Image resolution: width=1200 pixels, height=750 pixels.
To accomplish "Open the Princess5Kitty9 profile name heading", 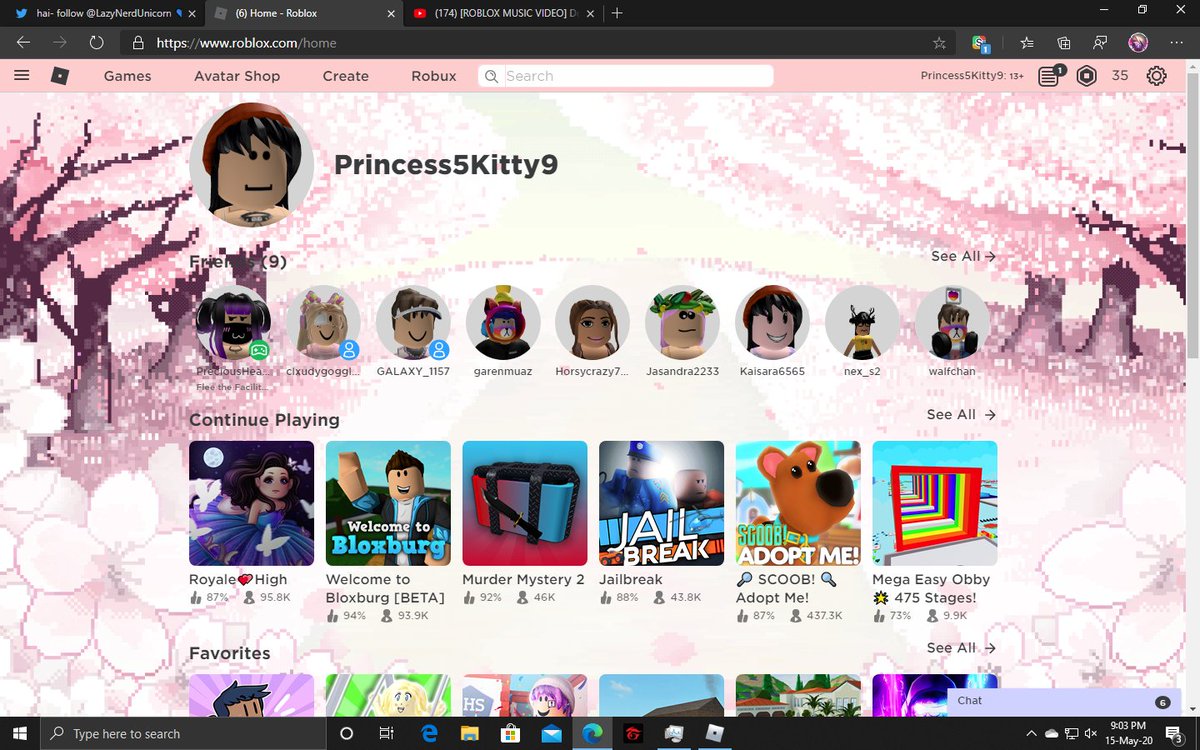I will click(446, 164).
